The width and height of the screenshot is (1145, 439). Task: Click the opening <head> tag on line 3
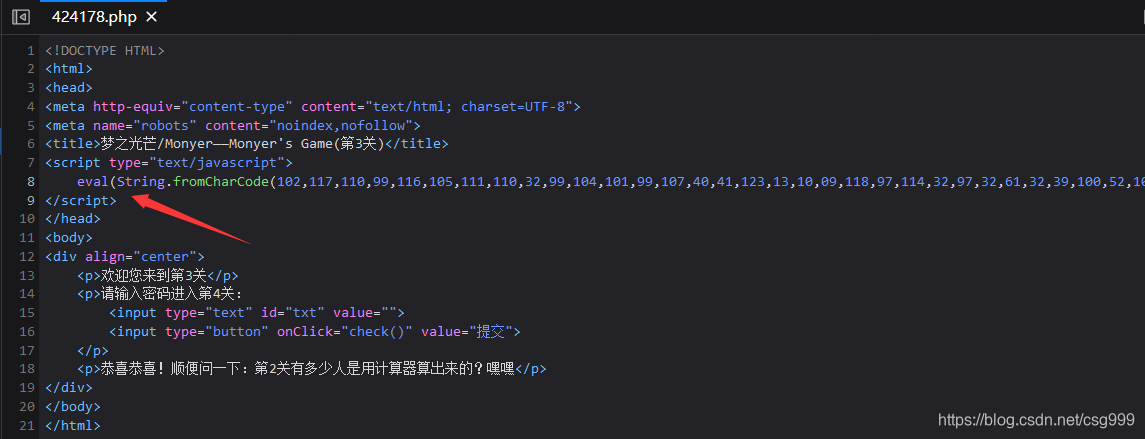click(x=69, y=88)
